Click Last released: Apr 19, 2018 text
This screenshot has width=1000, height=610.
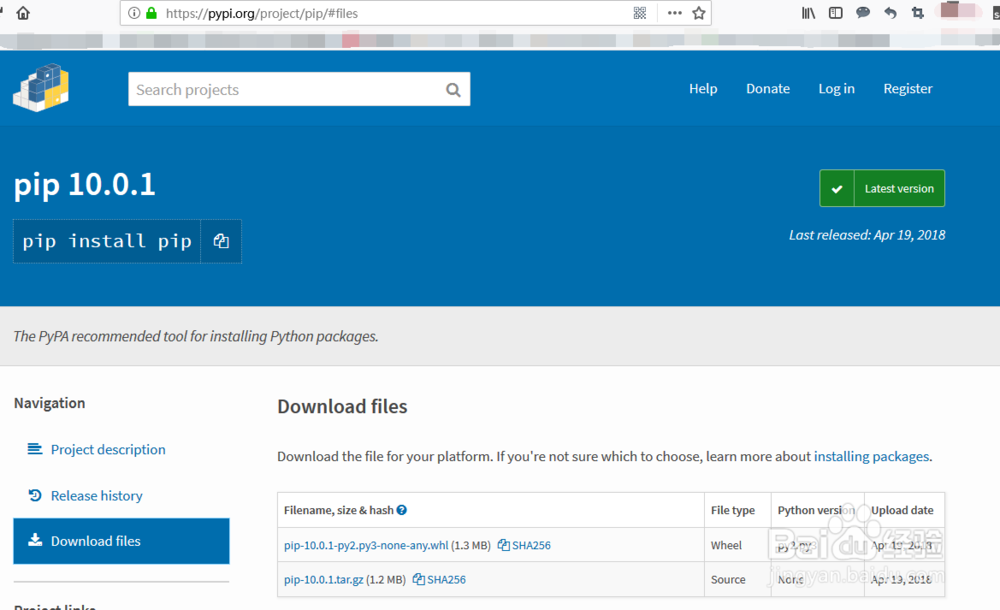pyautogui.click(x=867, y=235)
